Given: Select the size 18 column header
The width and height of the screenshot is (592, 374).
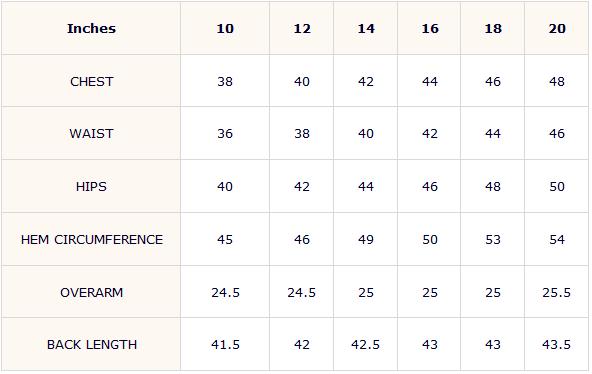Looking at the screenshot, I should (493, 29).
